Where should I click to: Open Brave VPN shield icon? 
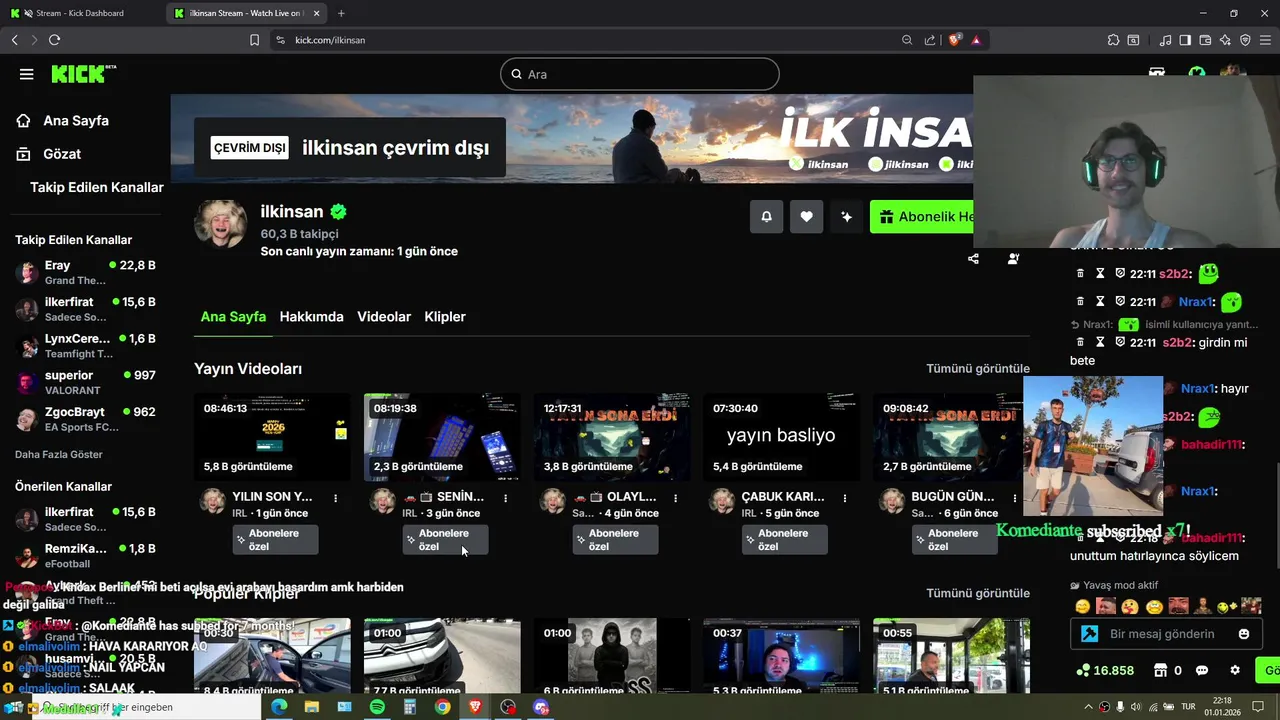tap(1245, 40)
